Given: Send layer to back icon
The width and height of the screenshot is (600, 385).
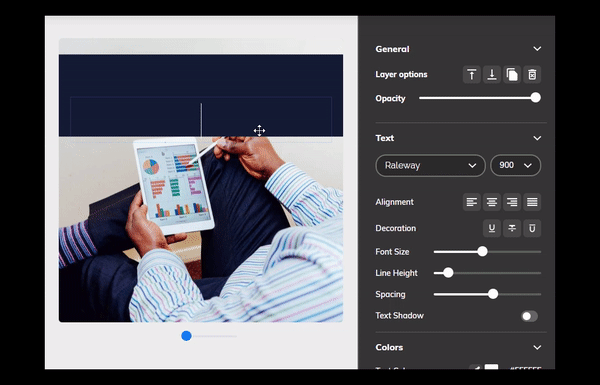Looking at the screenshot, I should pyautogui.click(x=492, y=74).
